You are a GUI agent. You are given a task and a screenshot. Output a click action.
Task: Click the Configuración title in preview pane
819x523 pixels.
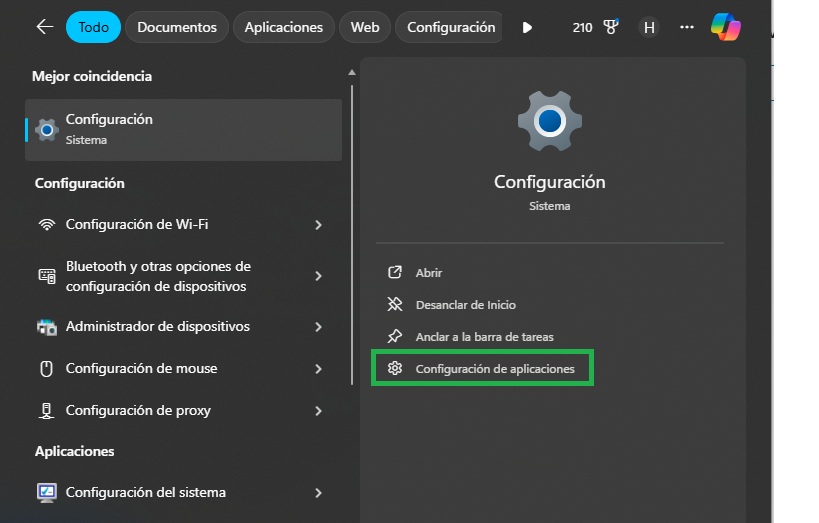(549, 182)
